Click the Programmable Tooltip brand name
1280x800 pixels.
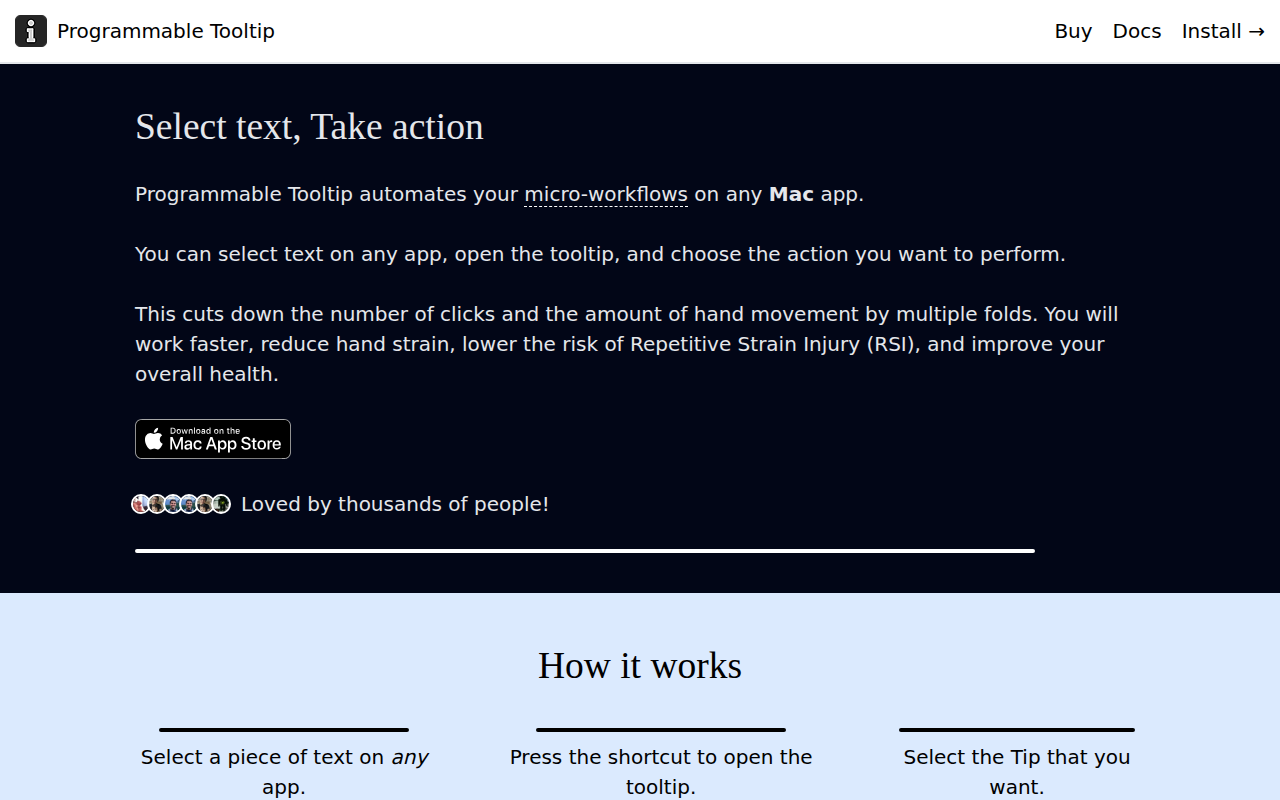(166, 31)
